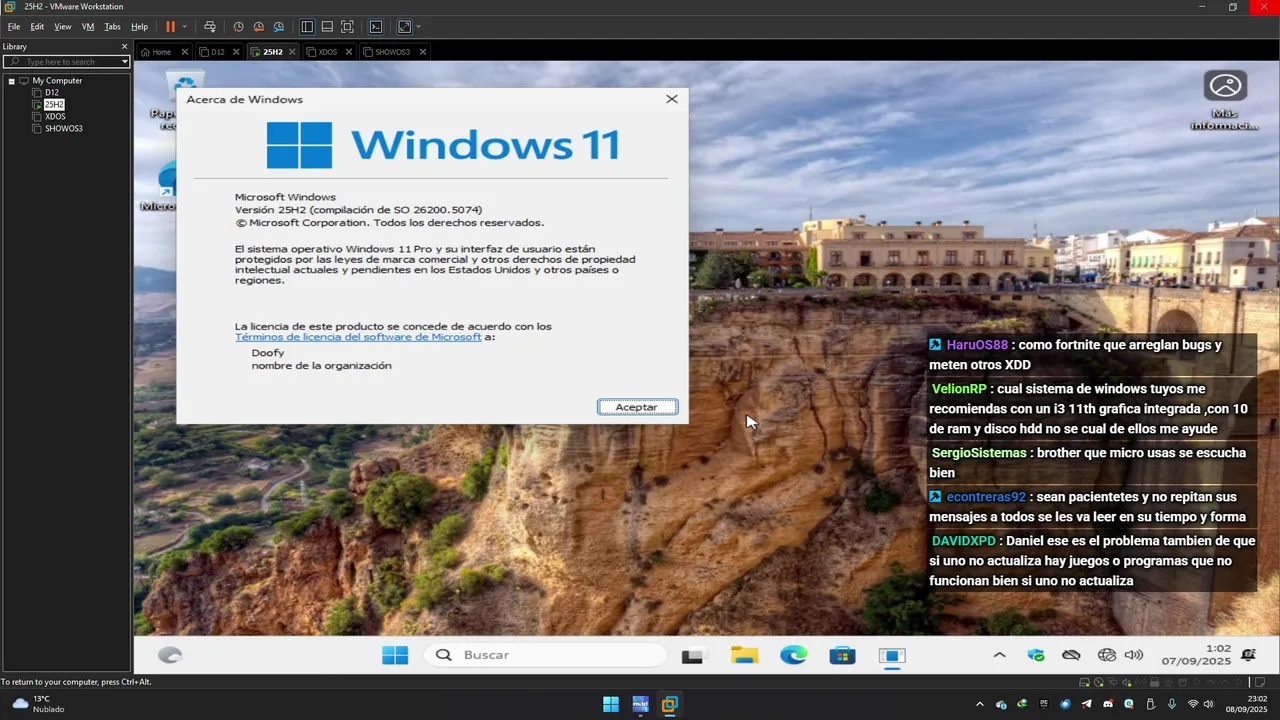Open the Help menu
This screenshot has width=1280, height=720.
click(x=139, y=27)
